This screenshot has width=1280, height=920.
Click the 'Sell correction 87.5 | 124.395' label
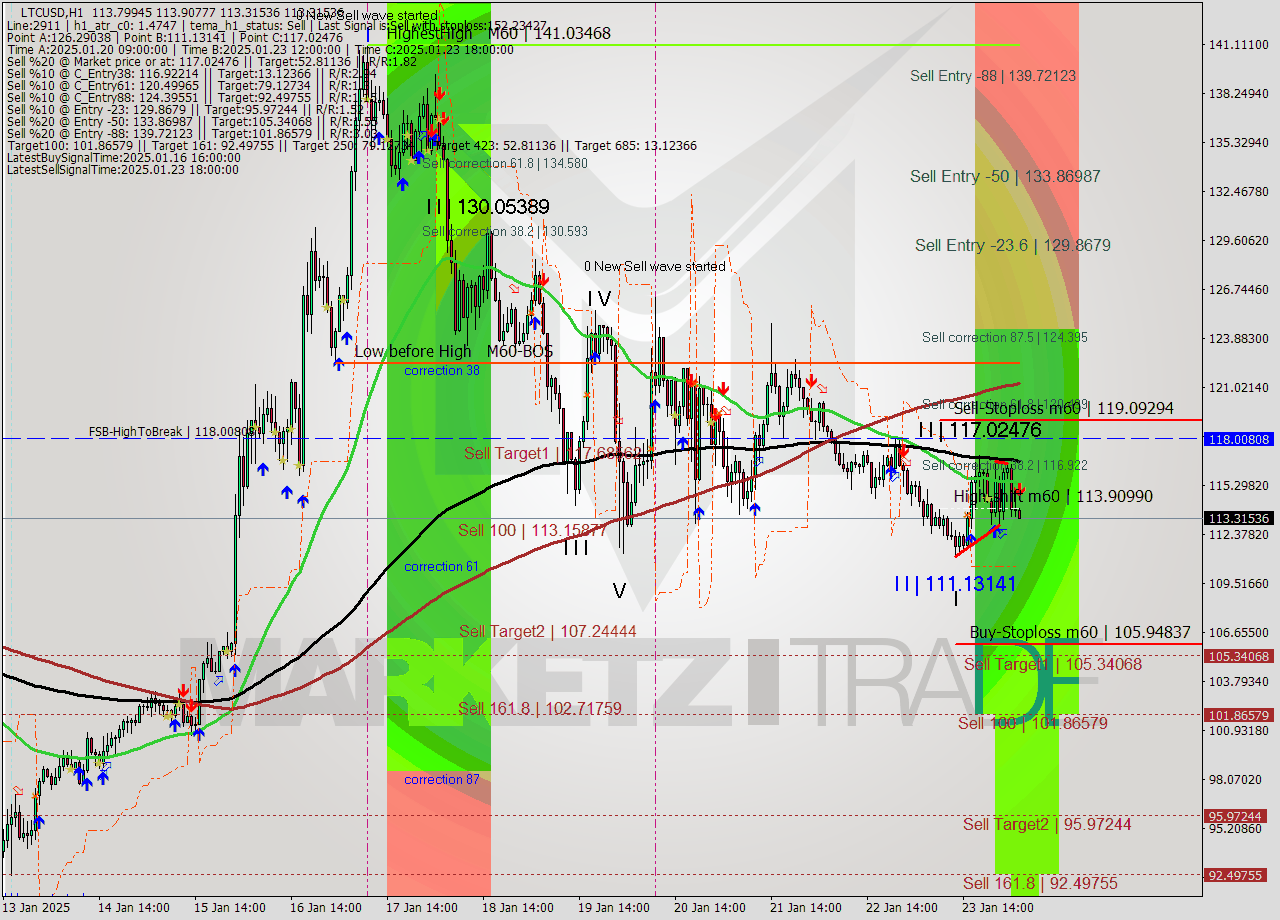[1004, 338]
